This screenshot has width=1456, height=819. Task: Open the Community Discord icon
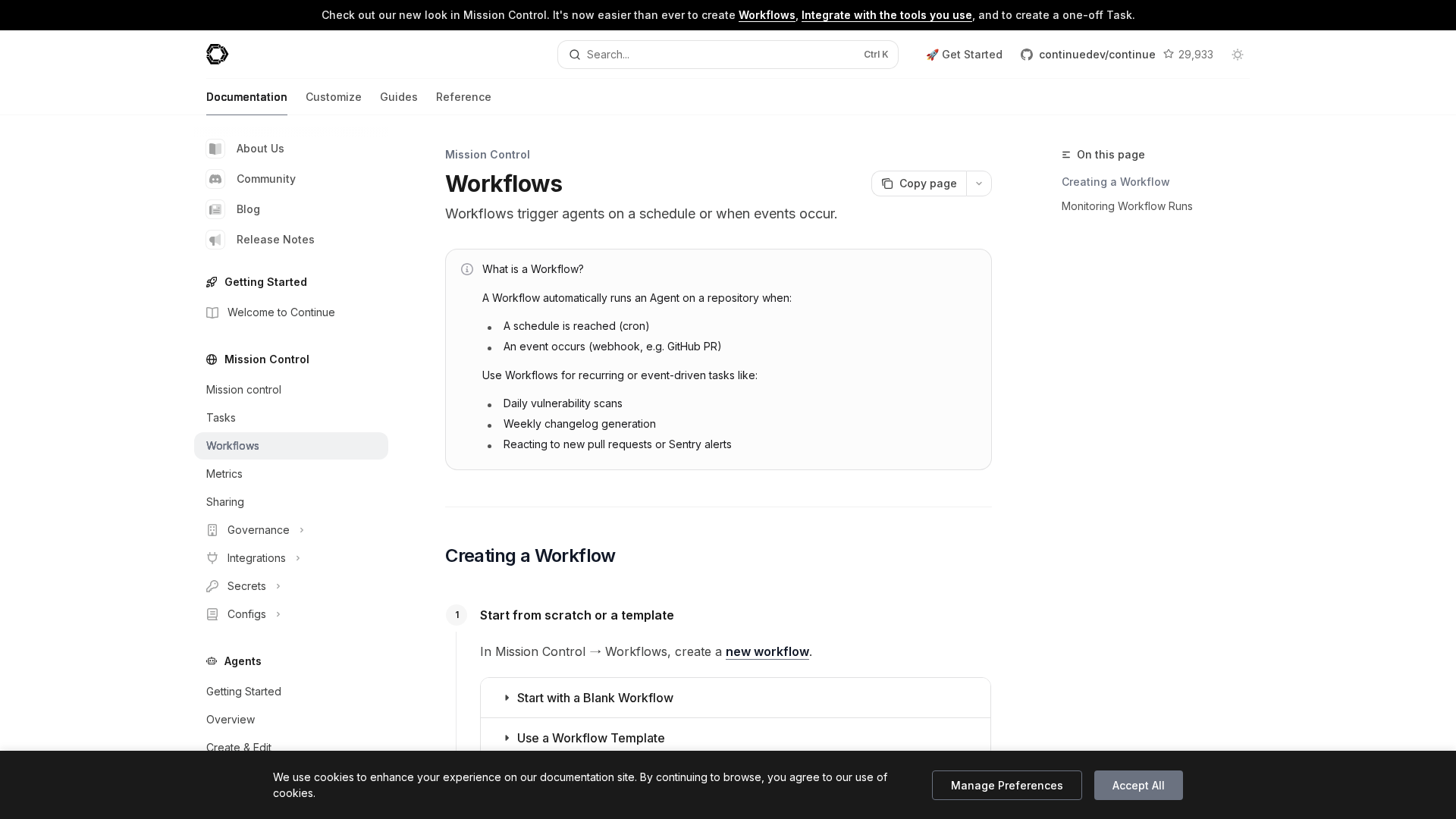point(215,179)
